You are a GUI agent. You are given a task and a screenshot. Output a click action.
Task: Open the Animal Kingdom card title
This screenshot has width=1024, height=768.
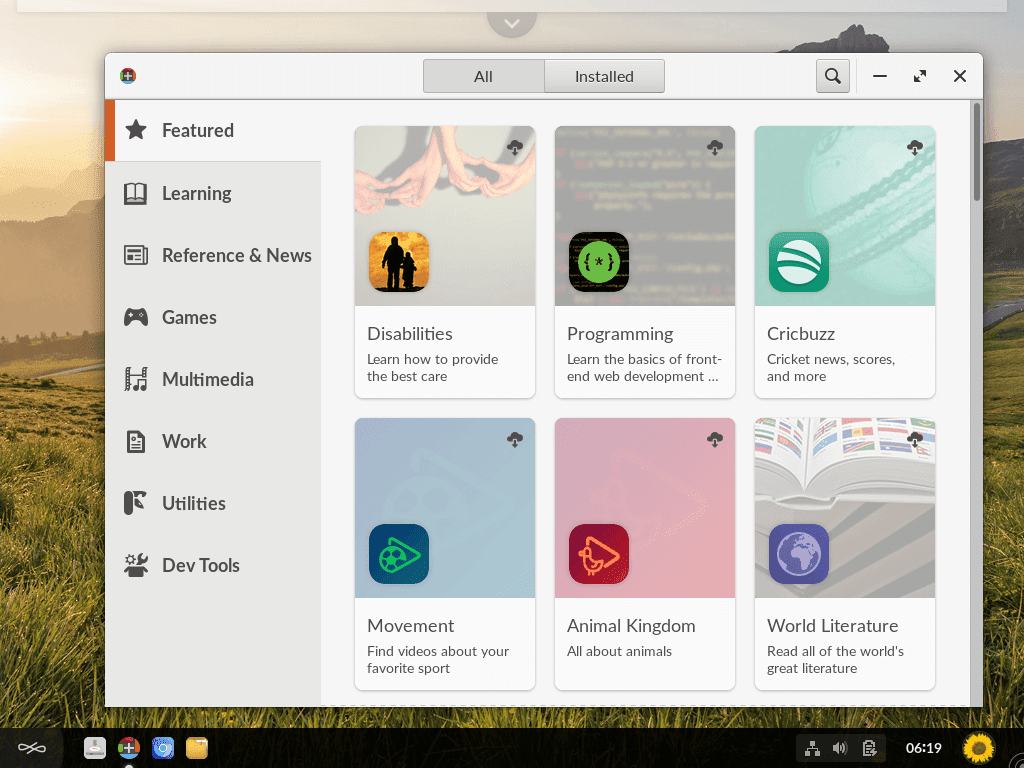631,626
